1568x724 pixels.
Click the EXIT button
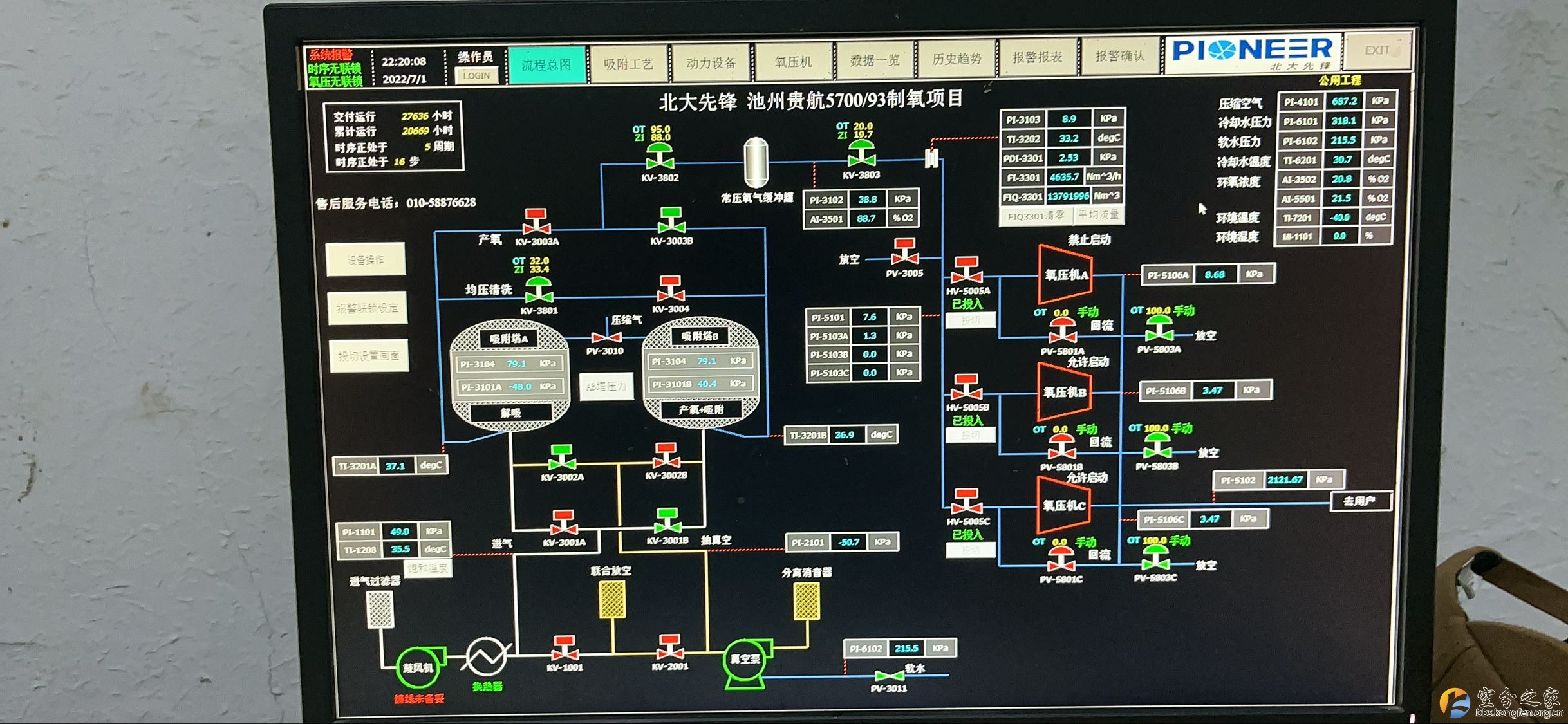1377,50
